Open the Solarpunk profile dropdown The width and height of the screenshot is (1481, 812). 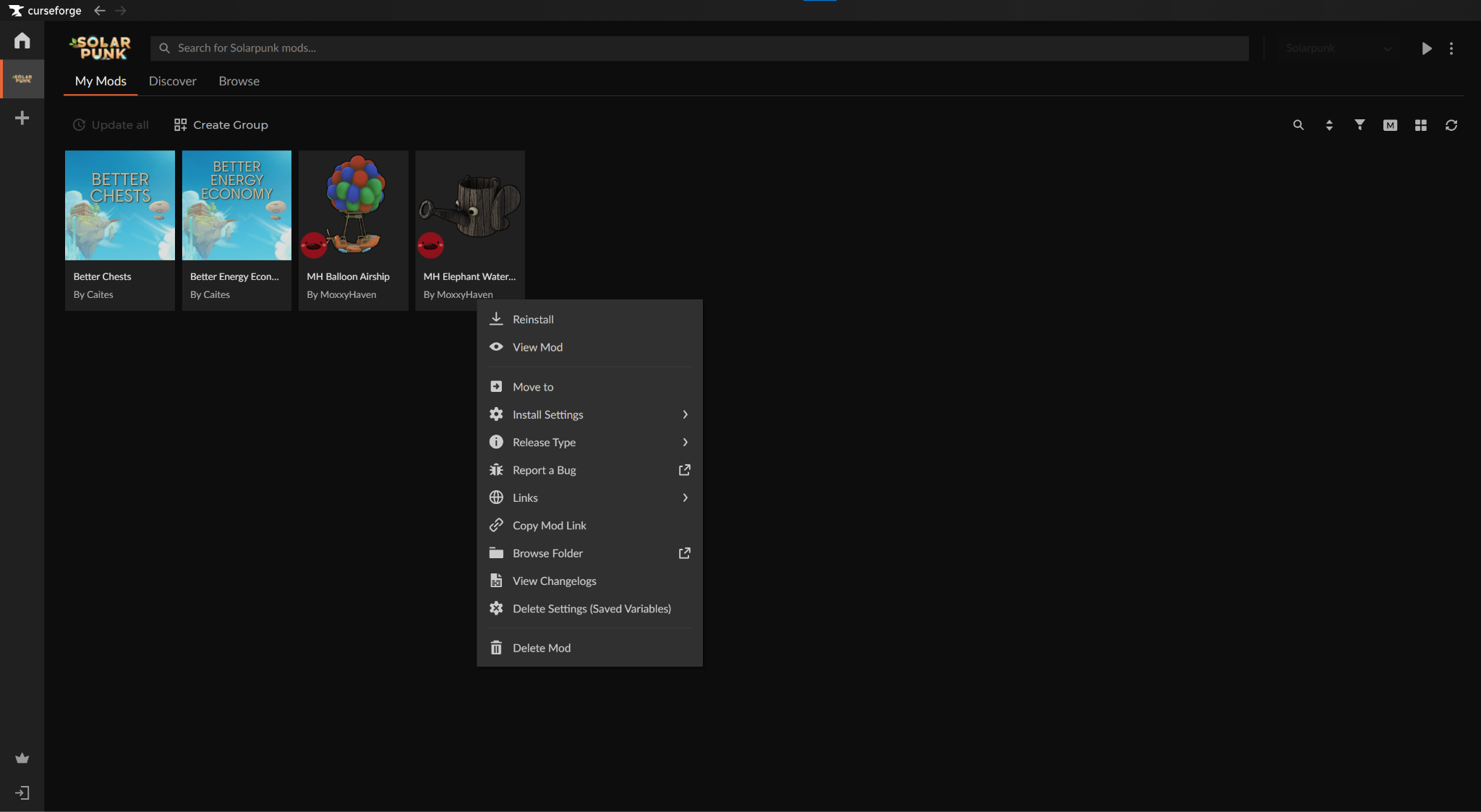click(x=1338, y=48)
